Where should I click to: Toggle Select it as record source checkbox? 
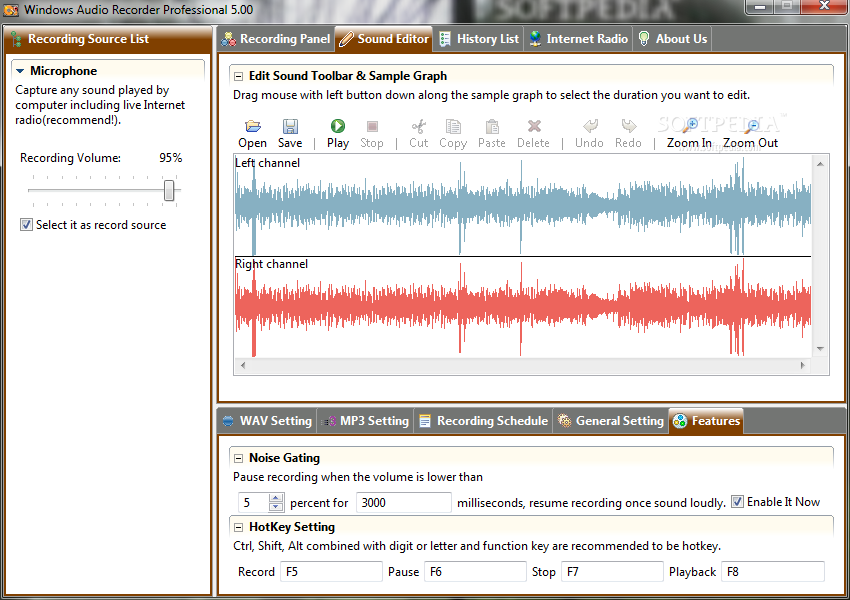26,224
